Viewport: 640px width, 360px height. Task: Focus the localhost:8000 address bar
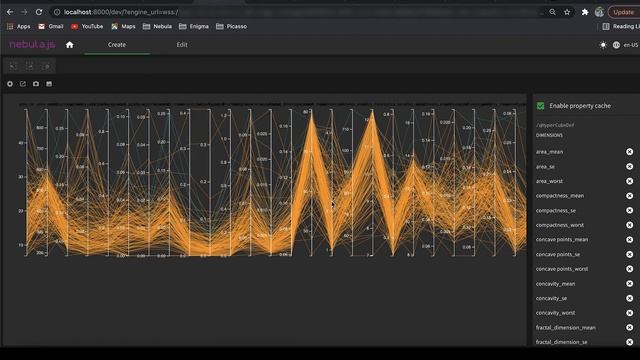coord(294,12)
